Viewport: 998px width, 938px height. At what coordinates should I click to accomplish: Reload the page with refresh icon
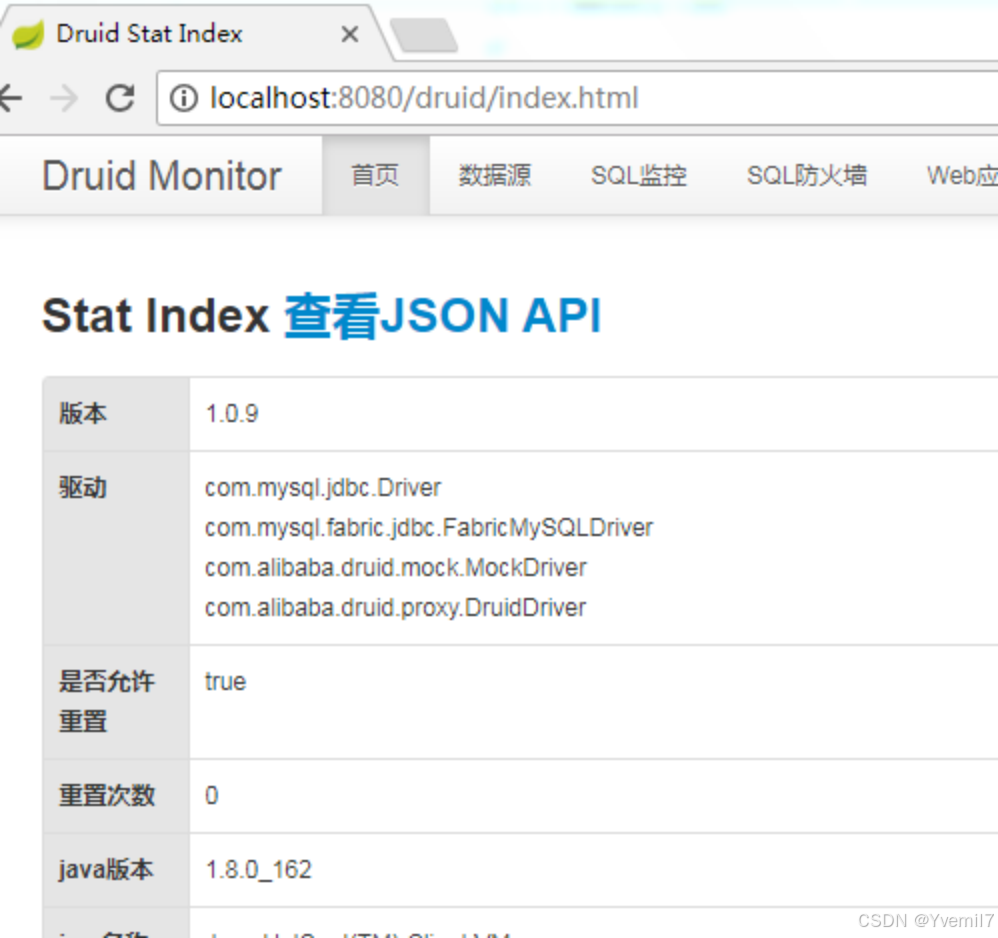[x=120, y=98]
